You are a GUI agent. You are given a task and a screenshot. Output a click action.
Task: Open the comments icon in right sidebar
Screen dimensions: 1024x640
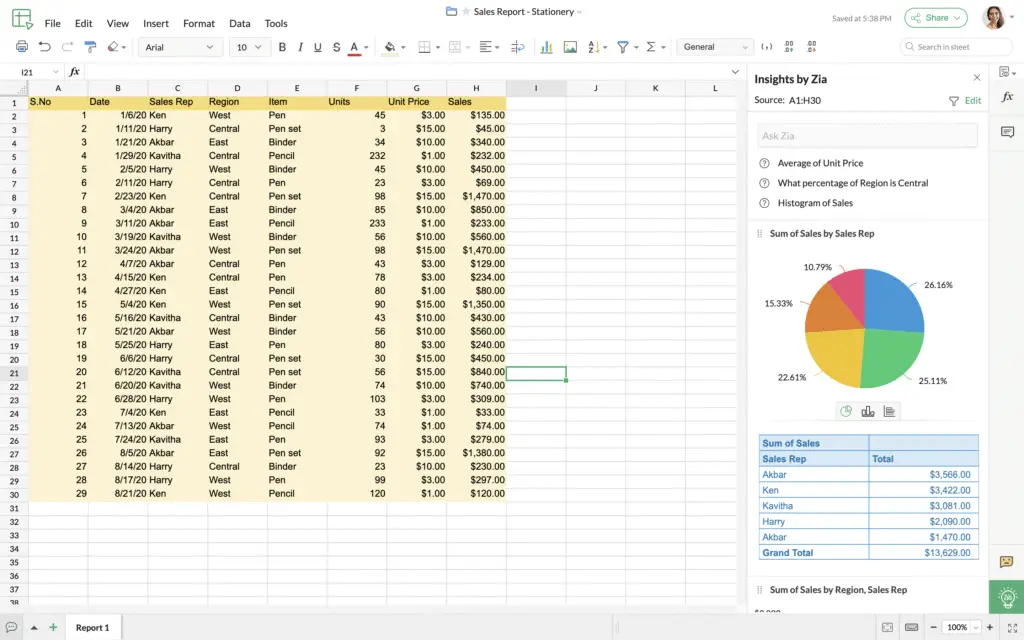click(x=1006, y=132)
